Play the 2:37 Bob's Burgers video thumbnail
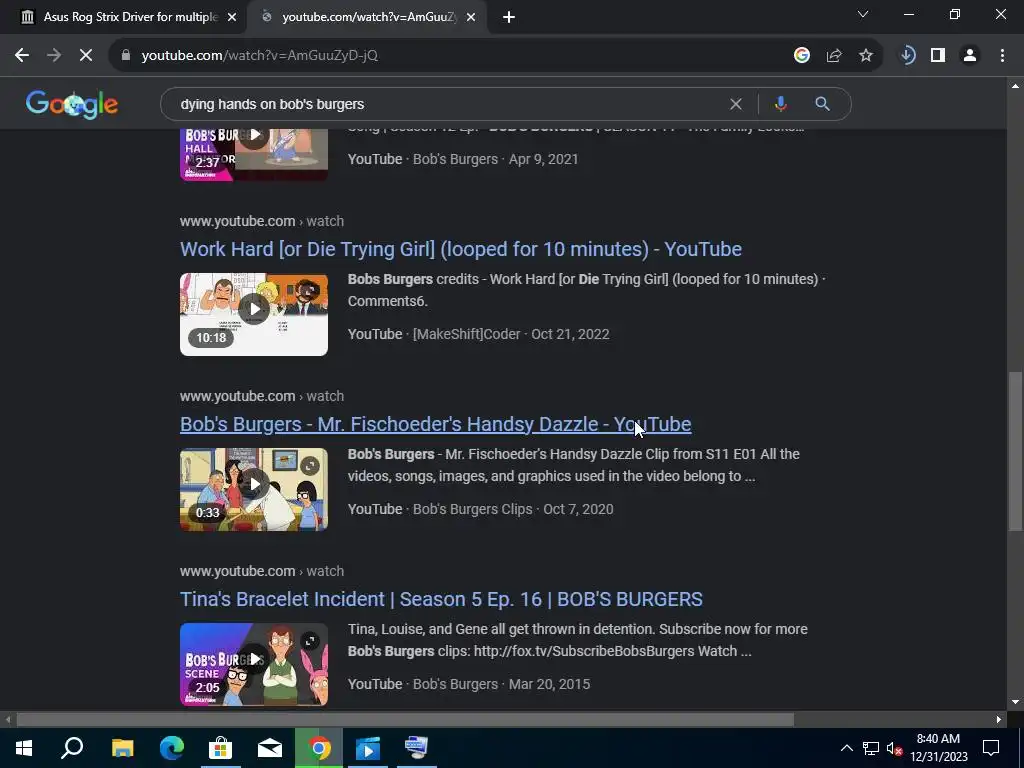 (254, 154)
